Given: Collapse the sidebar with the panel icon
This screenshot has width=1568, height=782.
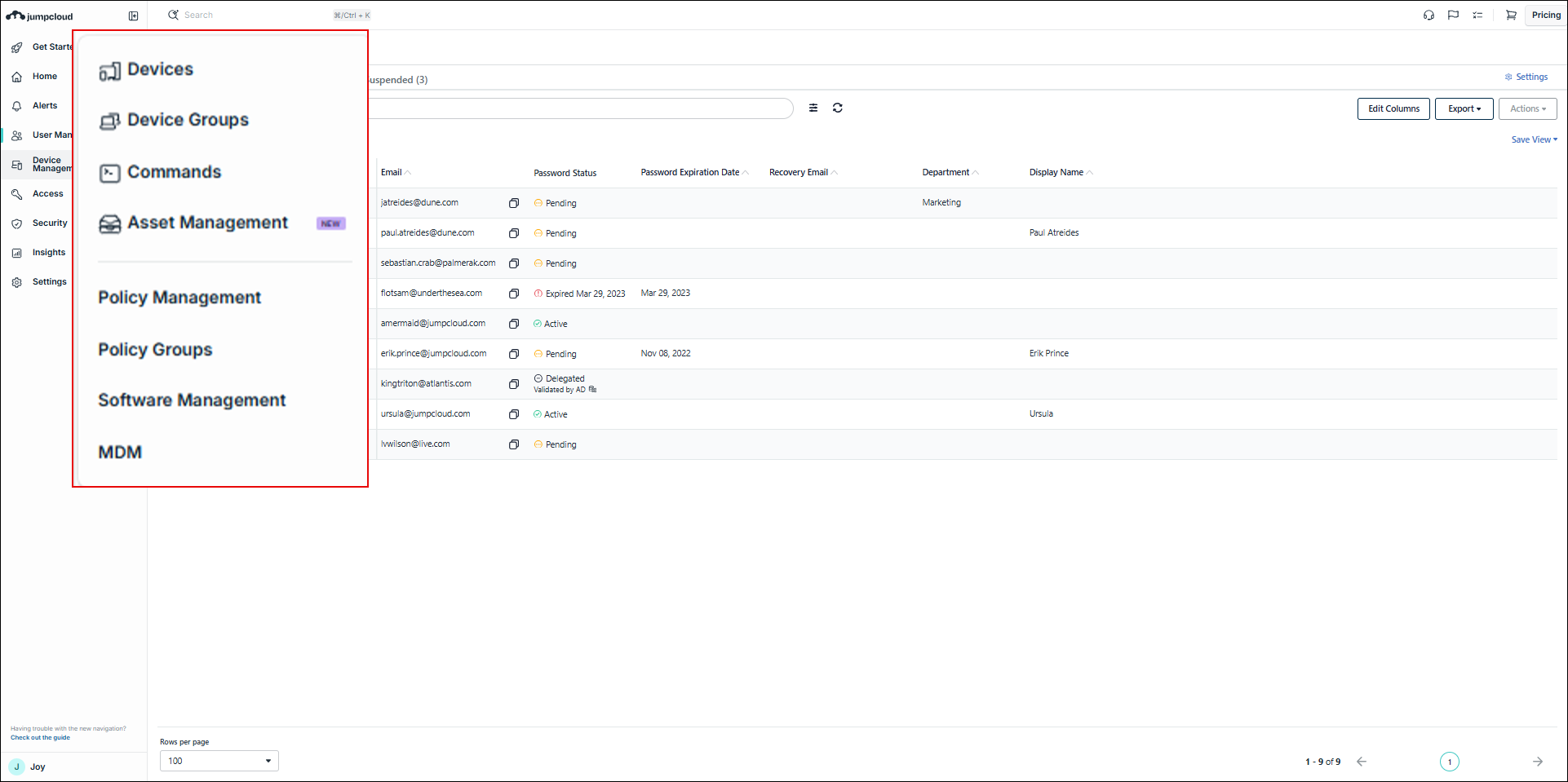Looking at the screenshot, I should 134,15.
